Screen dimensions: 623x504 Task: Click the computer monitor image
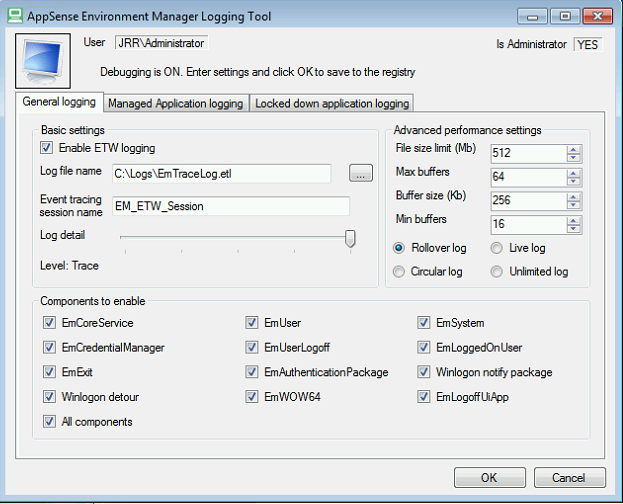tap(43, 61)
